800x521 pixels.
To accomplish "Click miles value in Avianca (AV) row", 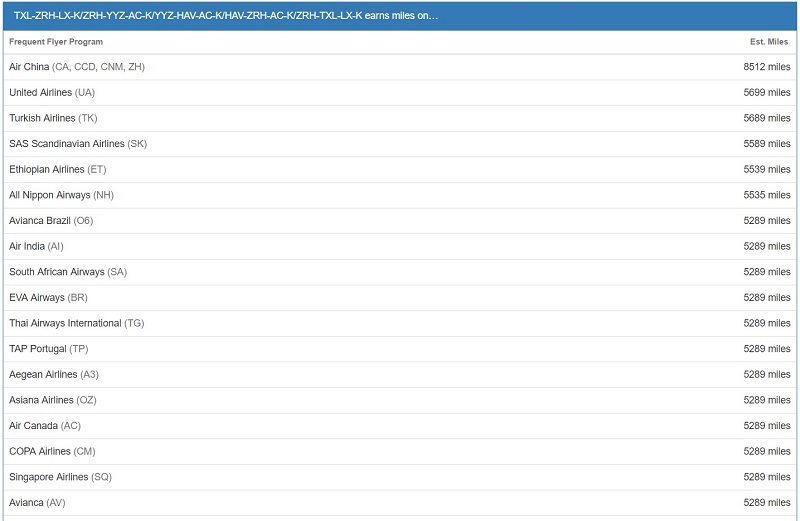I will [767, 503].
